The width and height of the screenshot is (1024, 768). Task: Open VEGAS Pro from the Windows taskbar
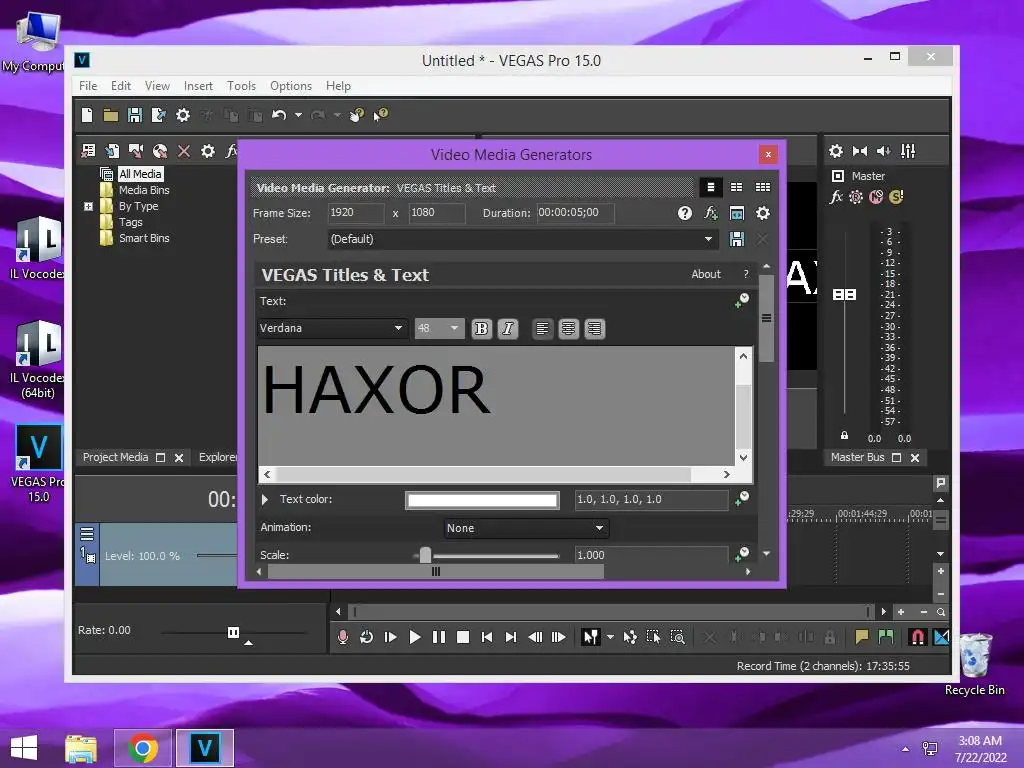[x=204, y=748]
